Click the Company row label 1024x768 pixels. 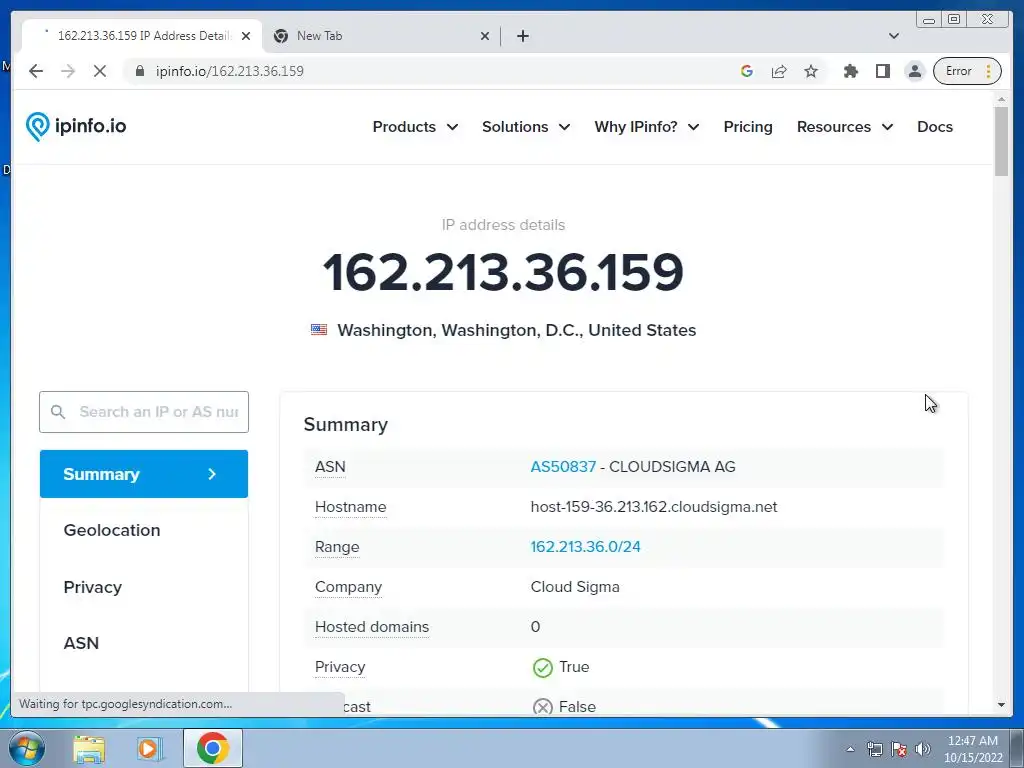point(348,587)
